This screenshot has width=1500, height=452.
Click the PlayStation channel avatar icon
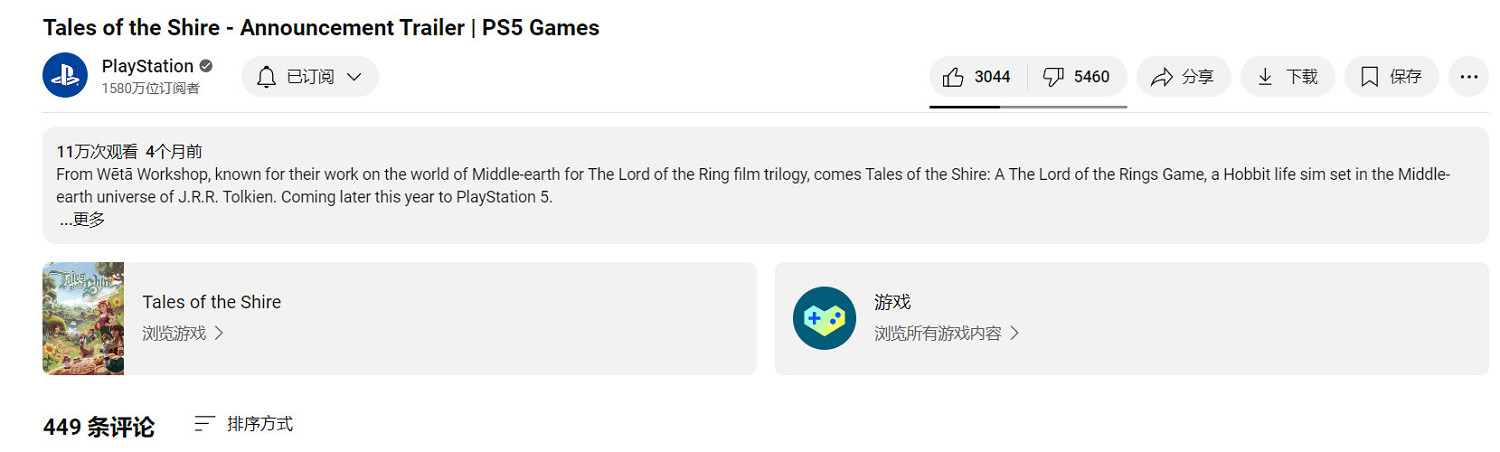(65, 76)
